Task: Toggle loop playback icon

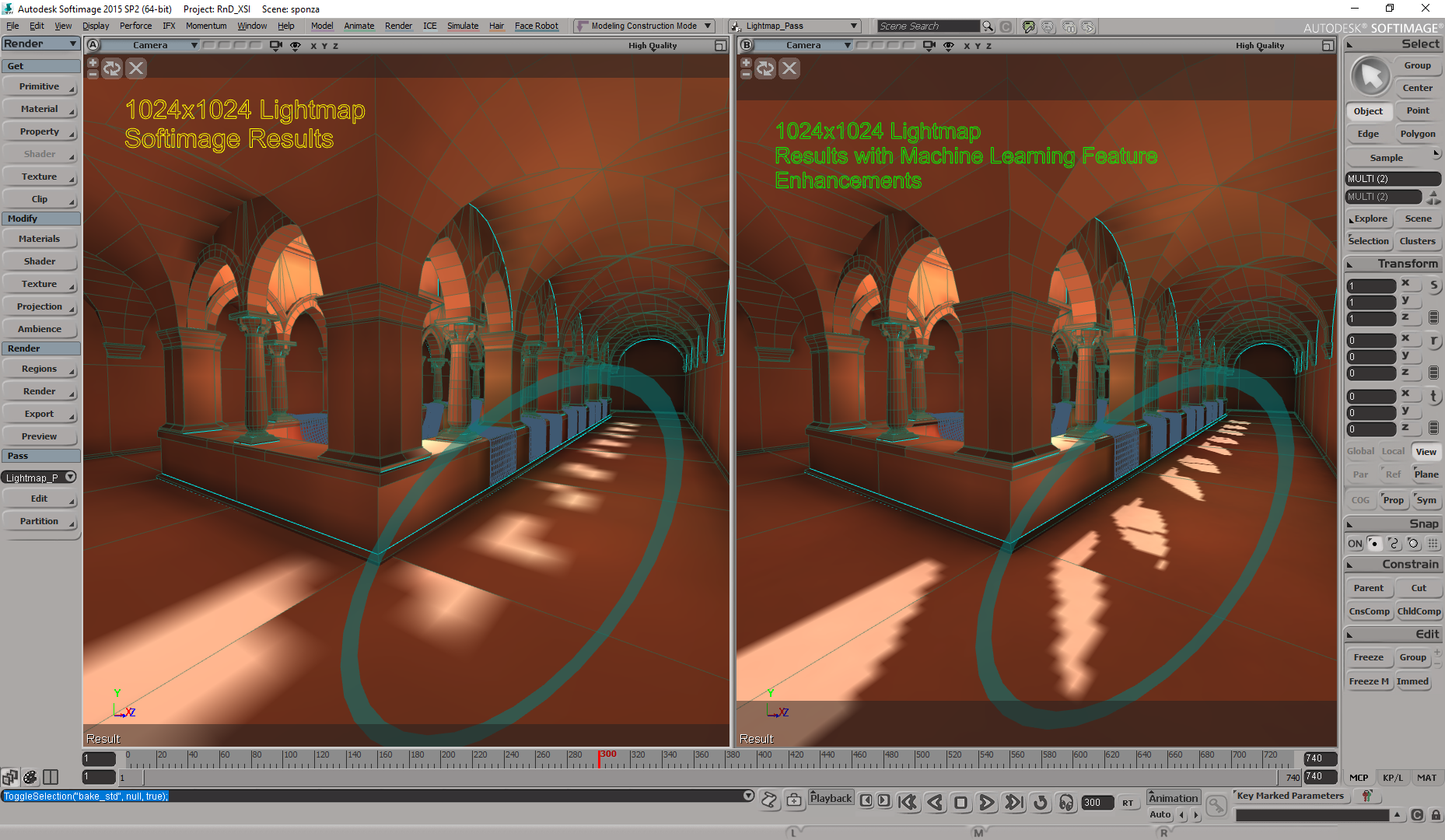Action: point(1041,803)
